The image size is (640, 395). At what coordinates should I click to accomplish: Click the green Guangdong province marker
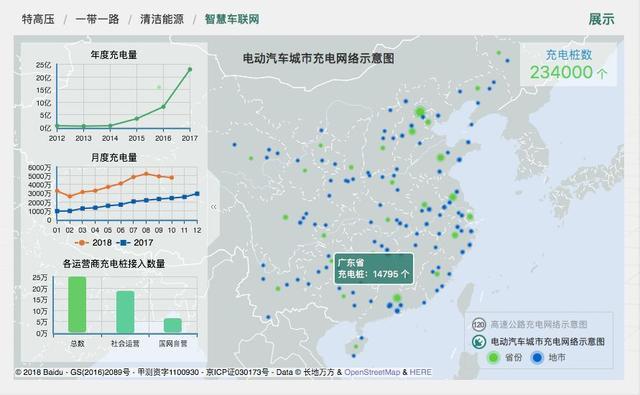pos(397,298)
